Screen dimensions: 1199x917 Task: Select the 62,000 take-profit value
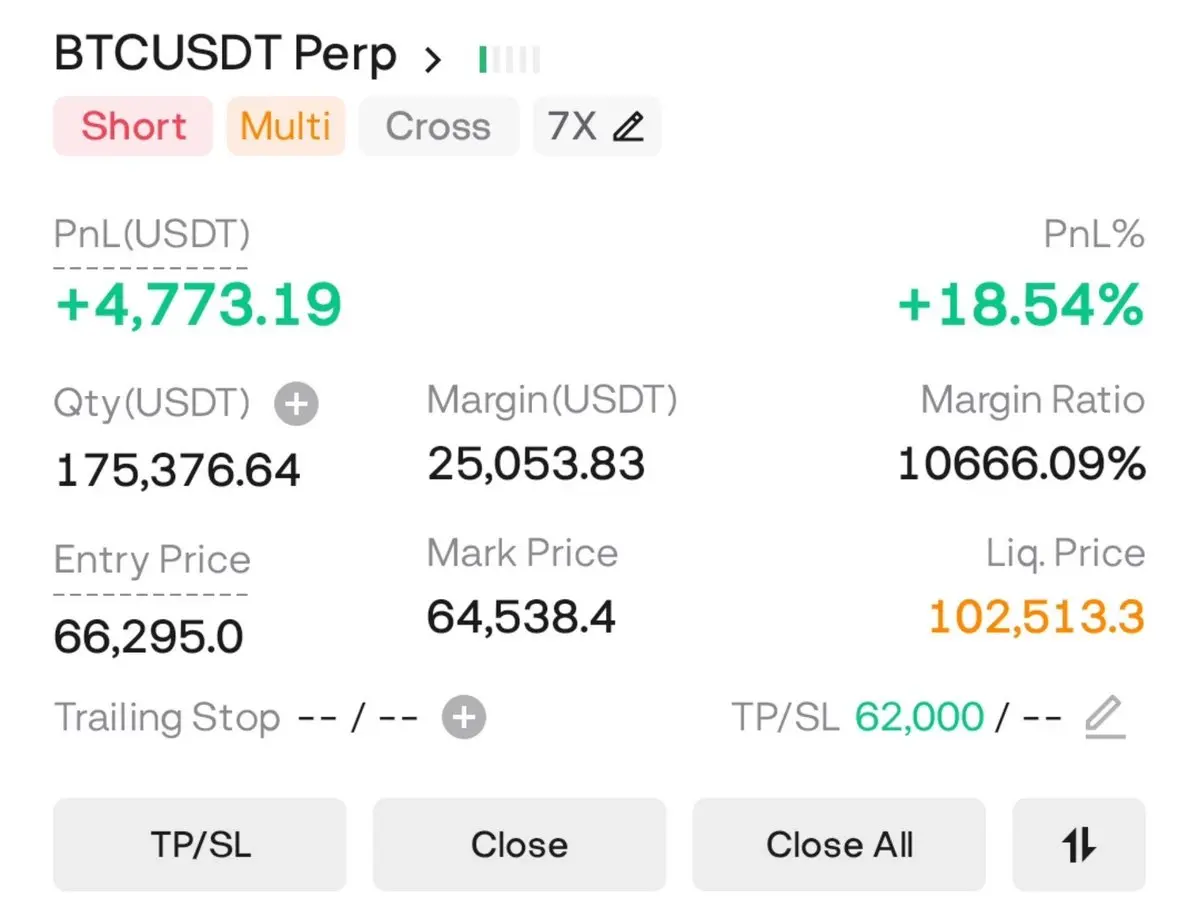918,717
